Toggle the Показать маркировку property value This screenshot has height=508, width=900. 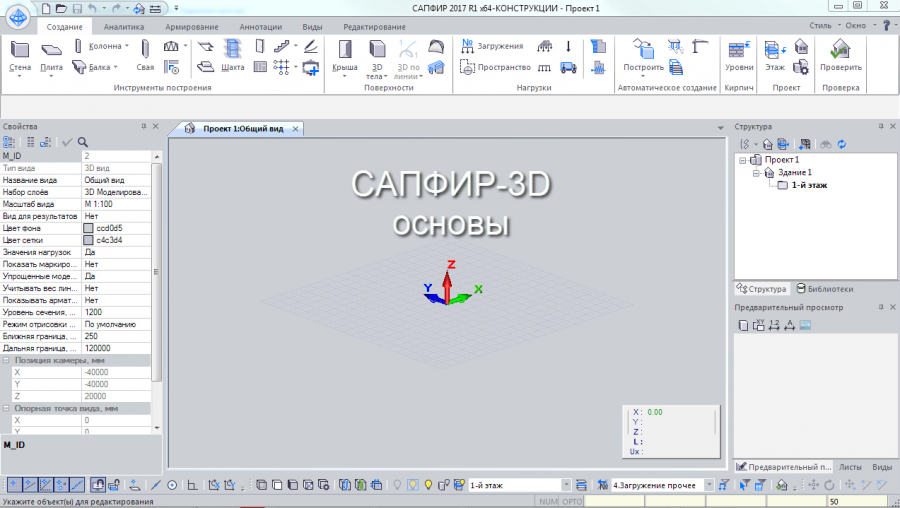point(116,264)
